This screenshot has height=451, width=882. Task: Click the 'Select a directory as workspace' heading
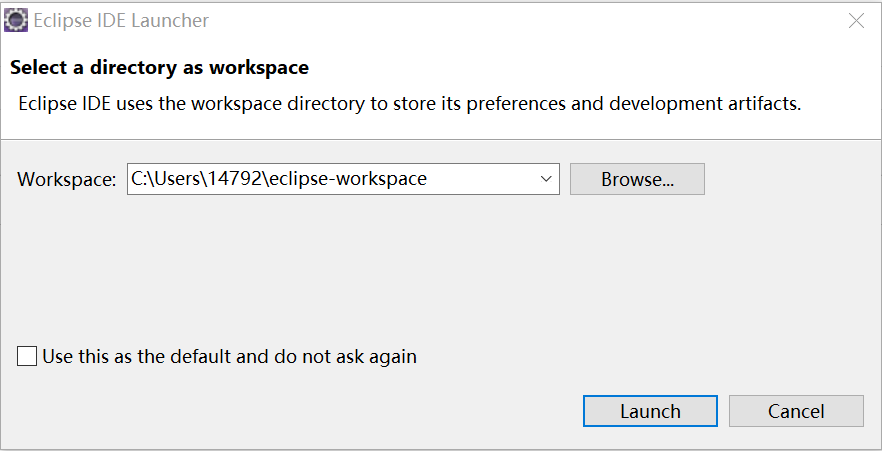(159, 68)
